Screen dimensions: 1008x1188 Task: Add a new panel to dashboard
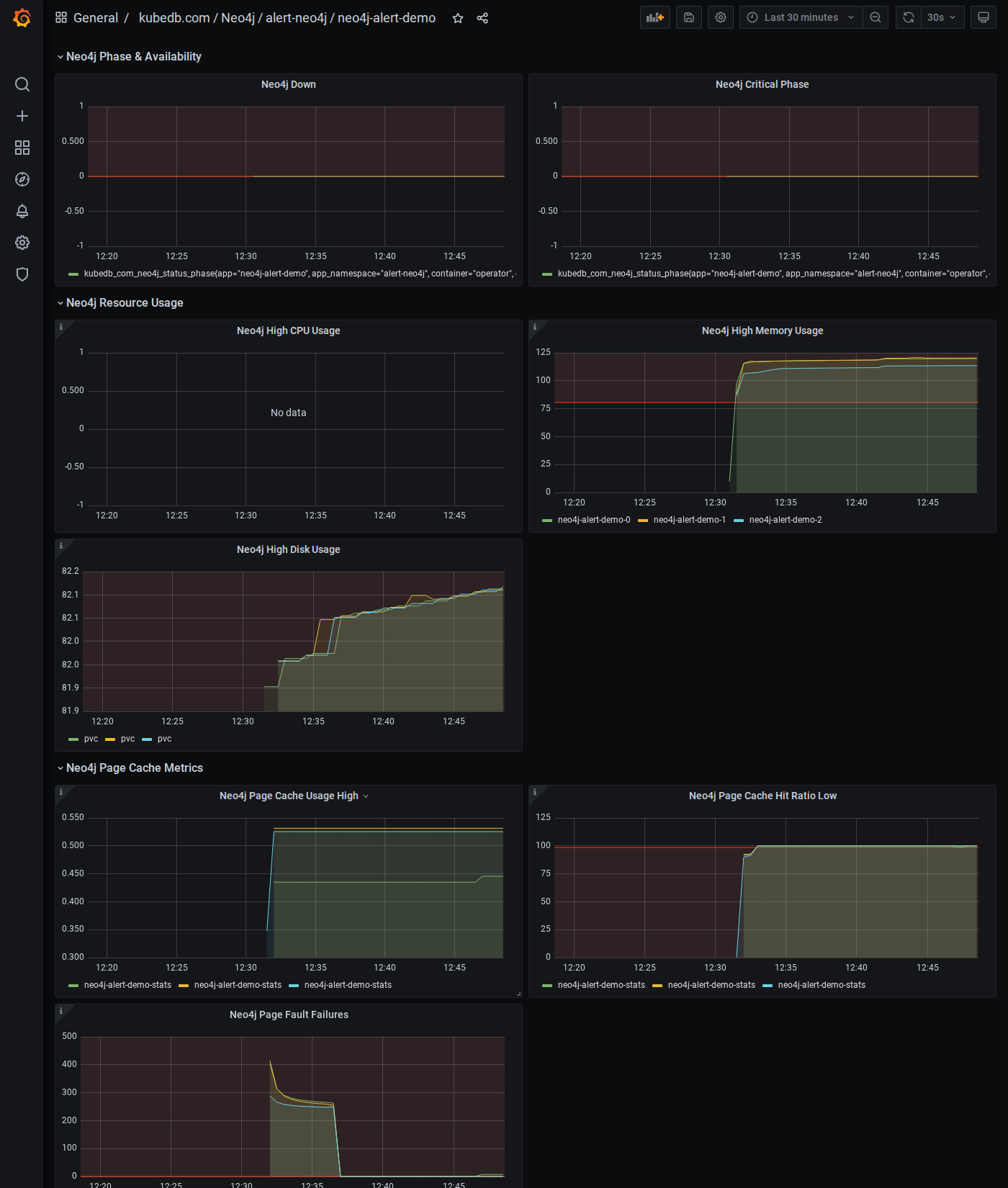655,17
